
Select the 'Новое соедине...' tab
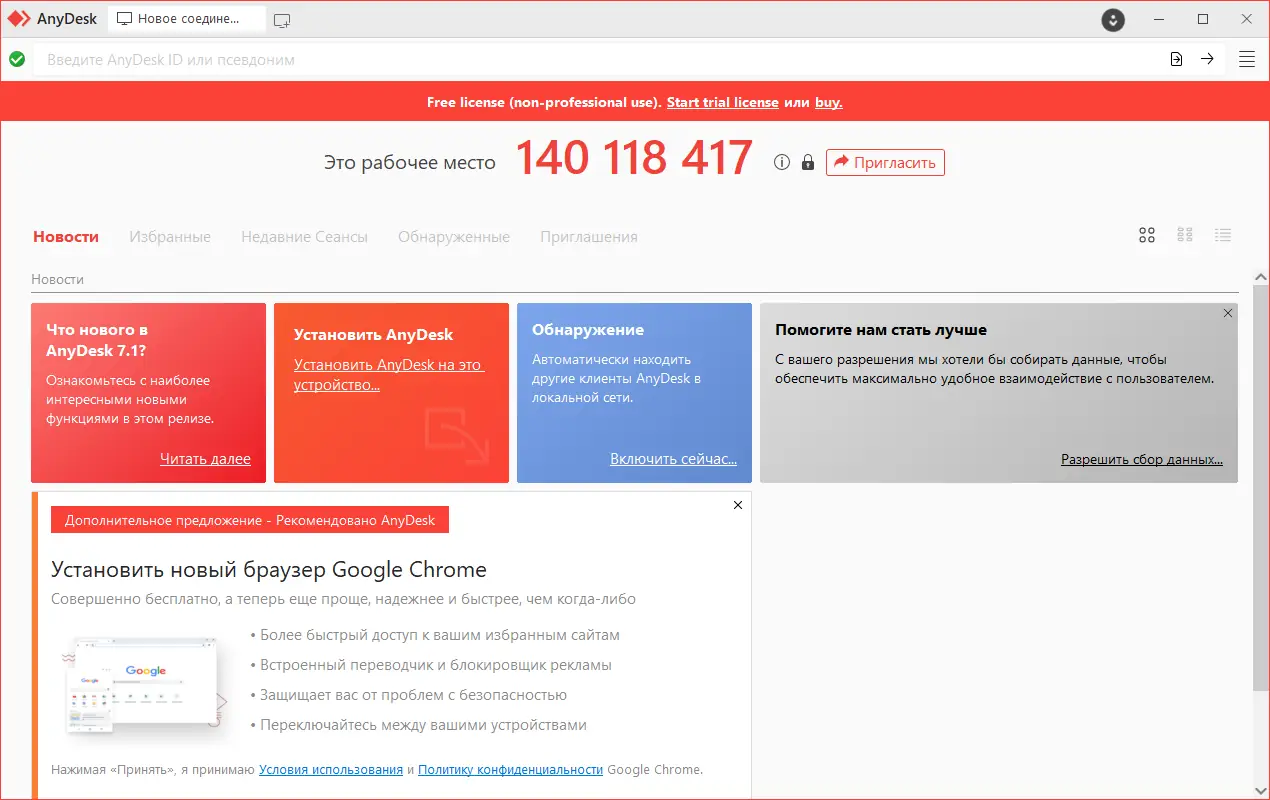(186, 19)
